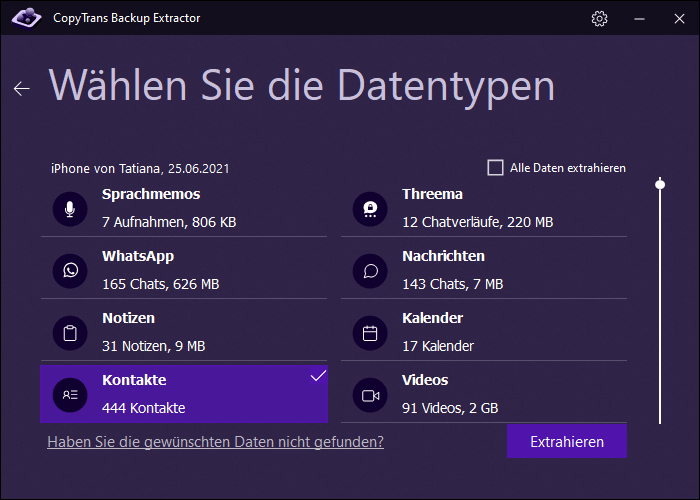Click the scrollbar handle of the data list
Screen dimensions: 700x500
point(660,184)
